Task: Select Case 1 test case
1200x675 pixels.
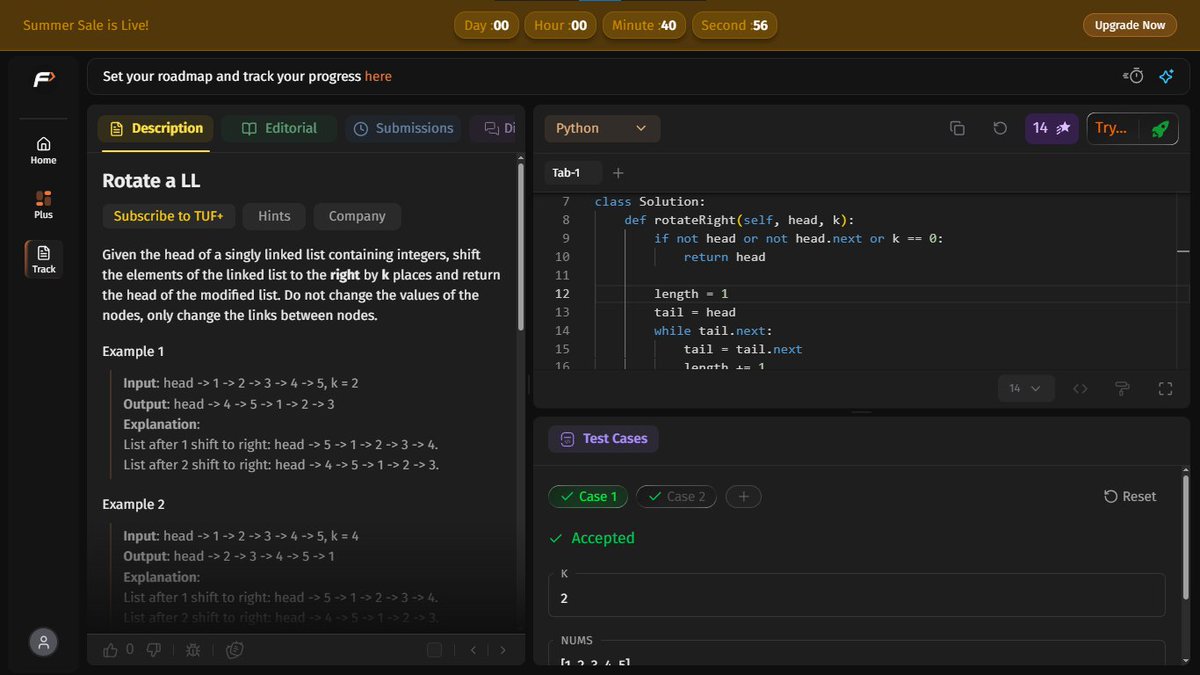Action: coord(588,496)
